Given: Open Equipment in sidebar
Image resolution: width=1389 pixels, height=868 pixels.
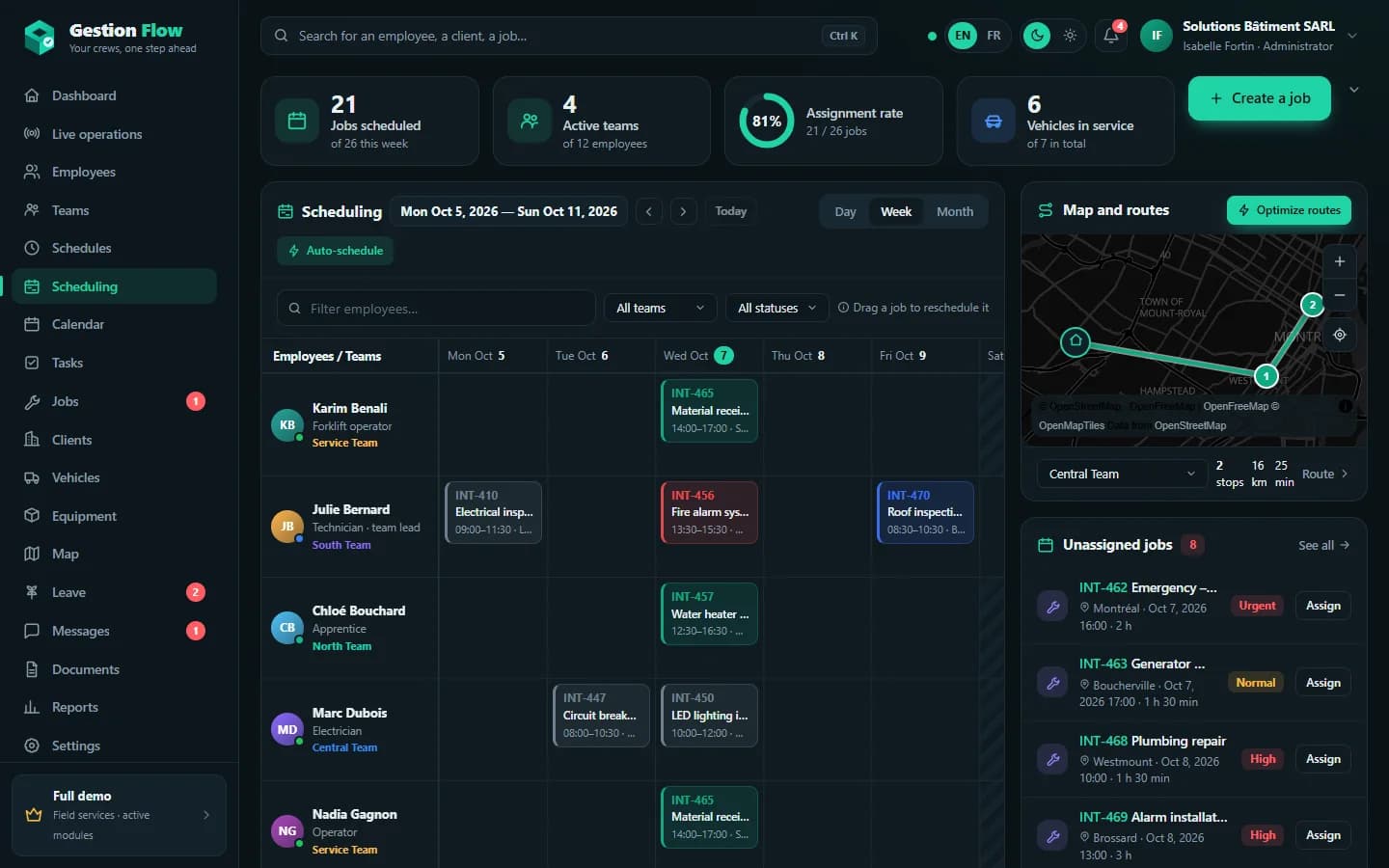Looking at the screenshot, I should click(114, 516).
